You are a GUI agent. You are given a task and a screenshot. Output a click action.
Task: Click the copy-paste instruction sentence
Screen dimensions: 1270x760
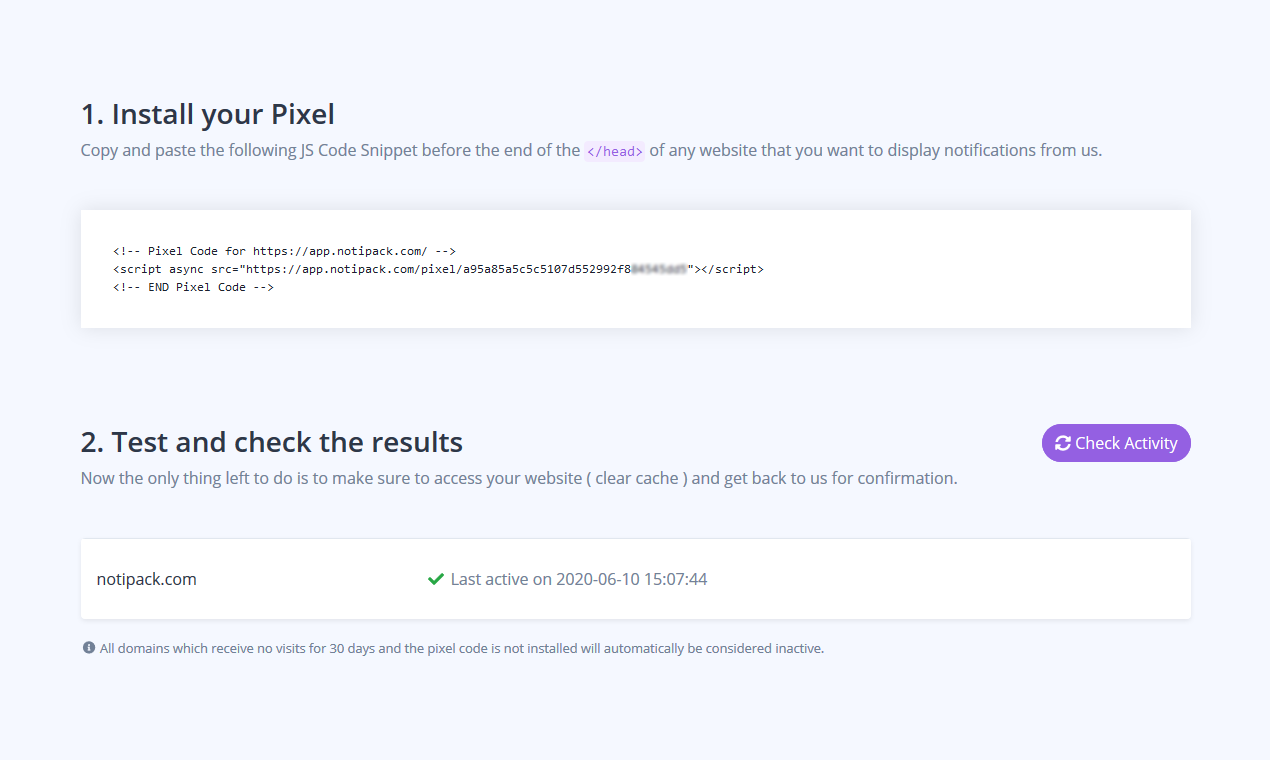590,149
